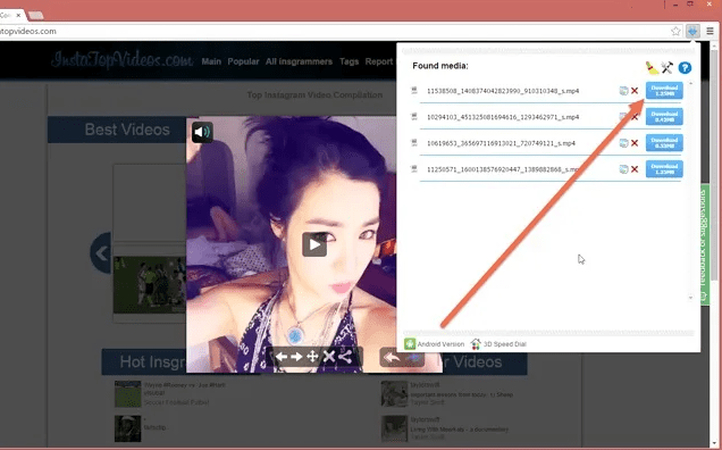Click the share icon under the video
The image size is (722, 450).
345,357
